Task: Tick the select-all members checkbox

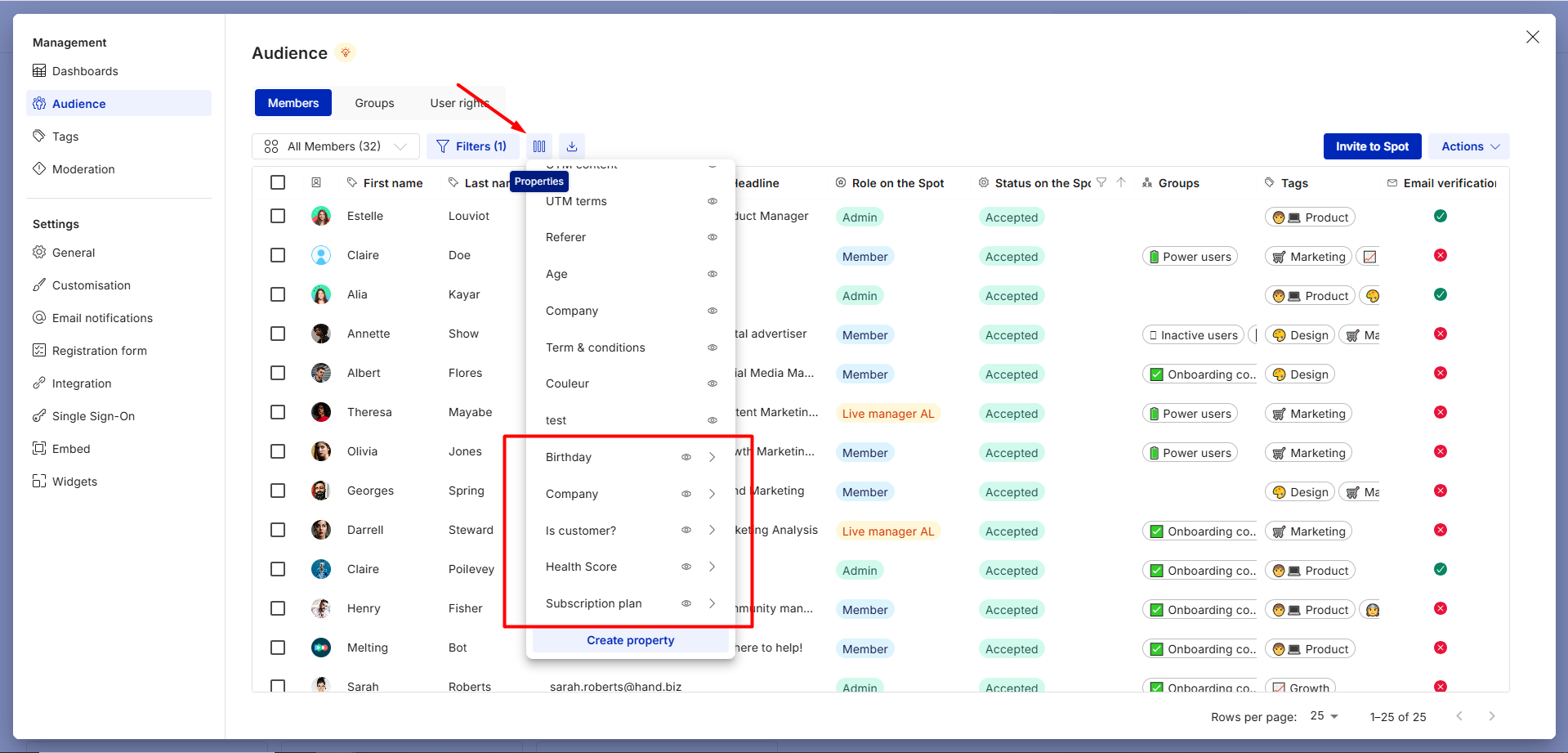Action: (278, 182)
